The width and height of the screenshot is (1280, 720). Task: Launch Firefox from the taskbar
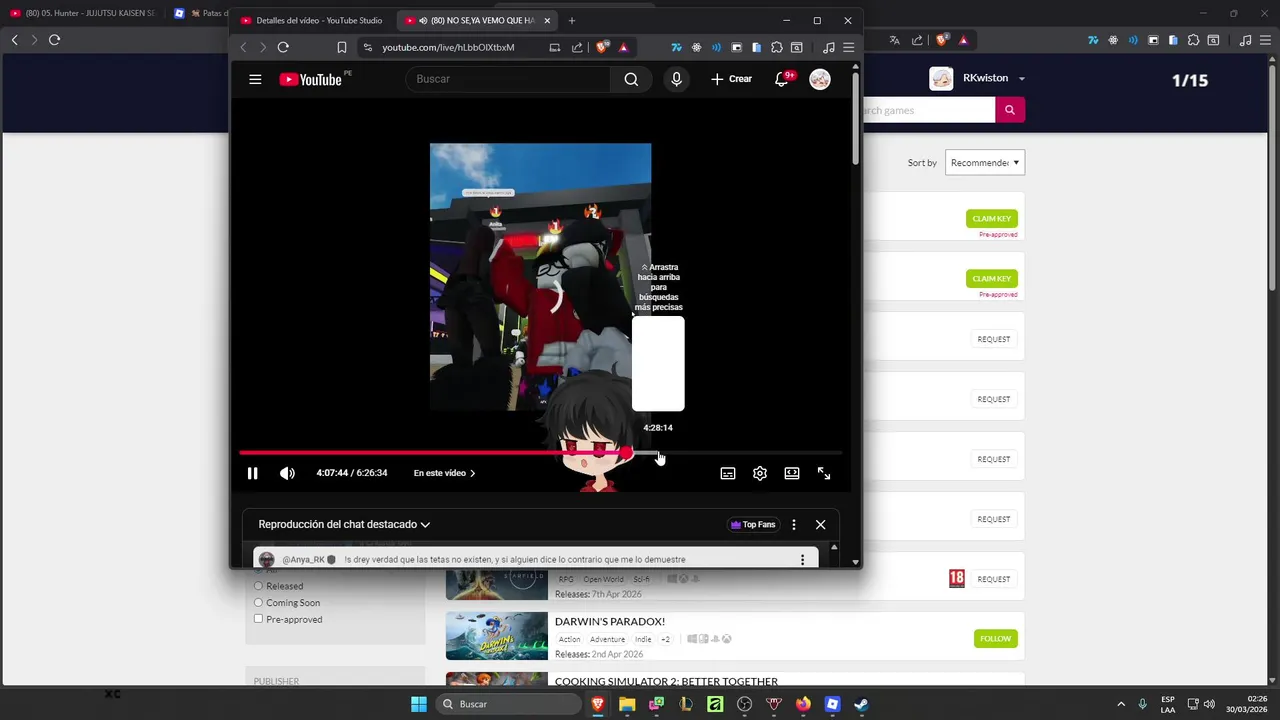point(803,704)
